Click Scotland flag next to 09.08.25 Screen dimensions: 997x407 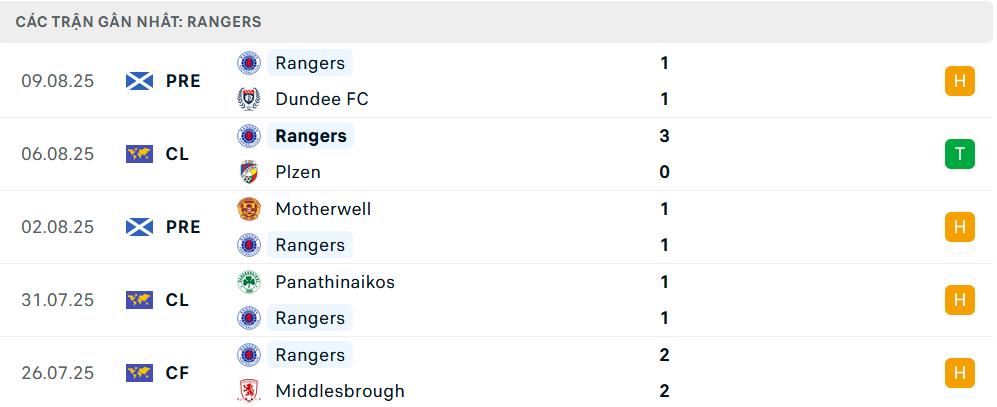click(x=139, y=81)
